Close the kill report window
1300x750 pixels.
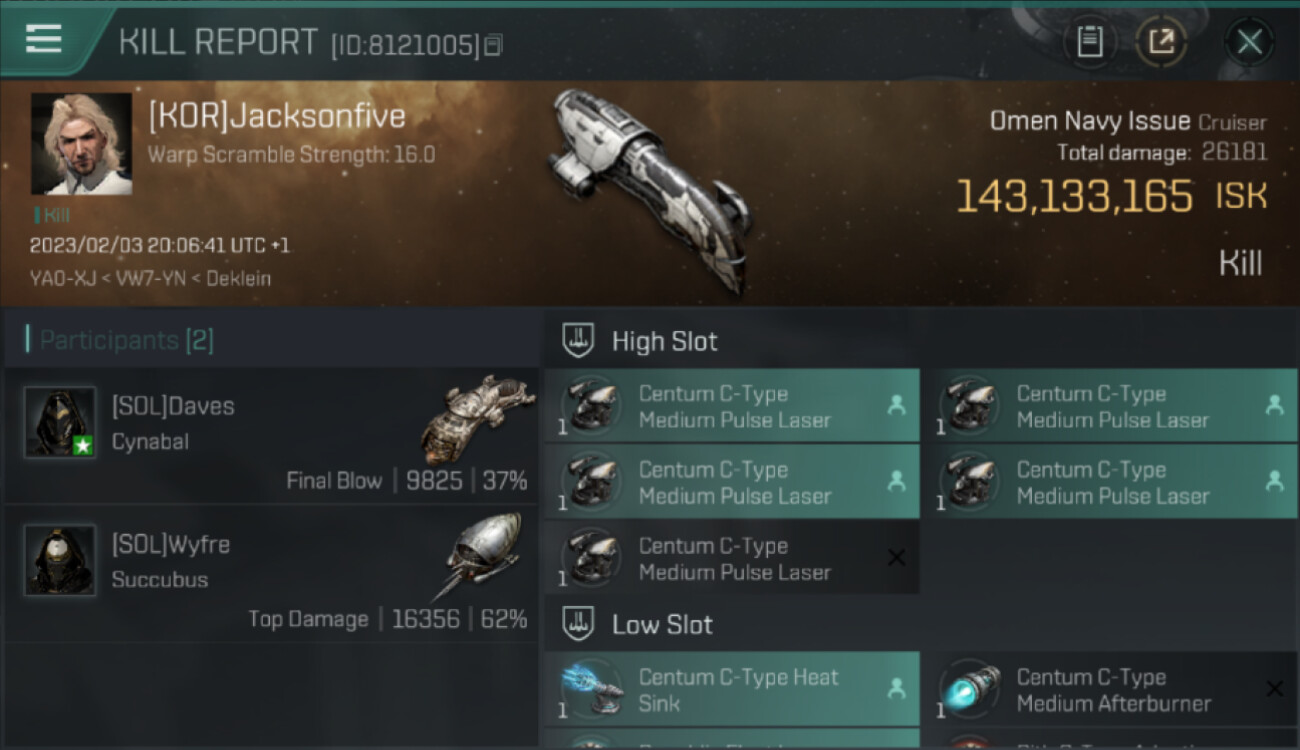(x=1249, y=42)
